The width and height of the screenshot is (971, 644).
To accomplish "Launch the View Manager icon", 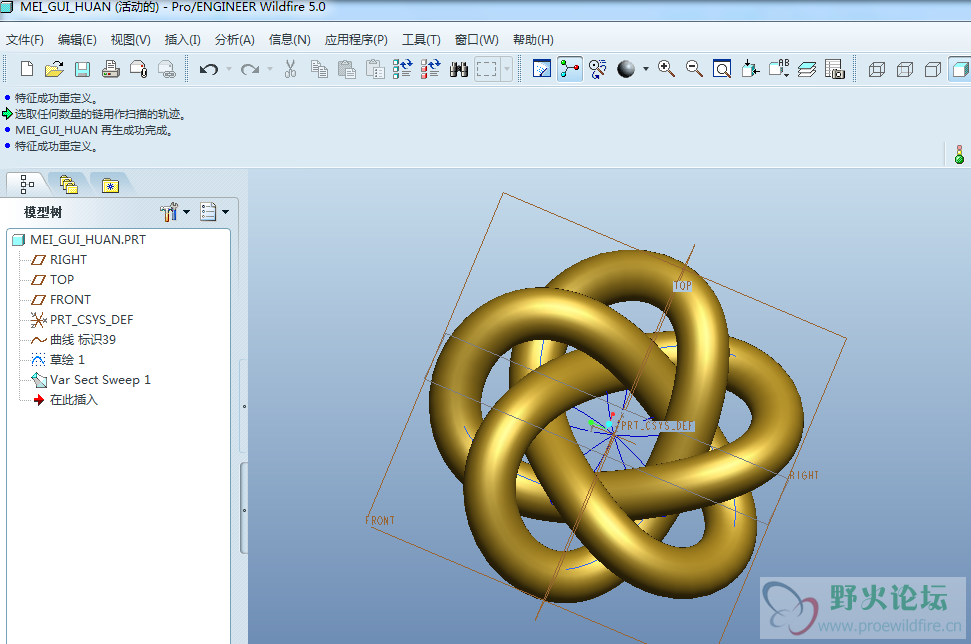I will pos(835,69).
